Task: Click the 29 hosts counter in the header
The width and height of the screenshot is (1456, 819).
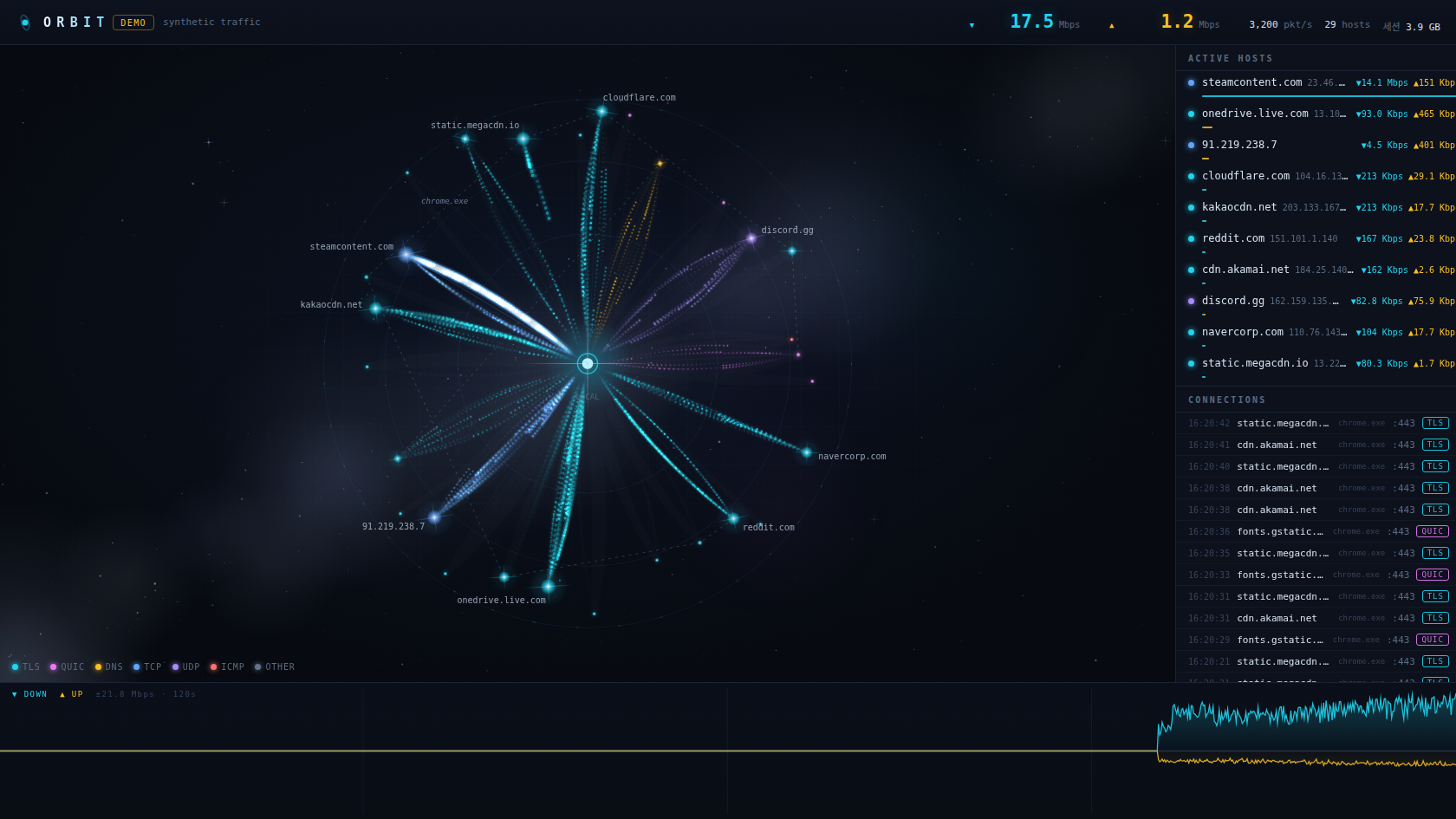Action: coord(1347,25)
